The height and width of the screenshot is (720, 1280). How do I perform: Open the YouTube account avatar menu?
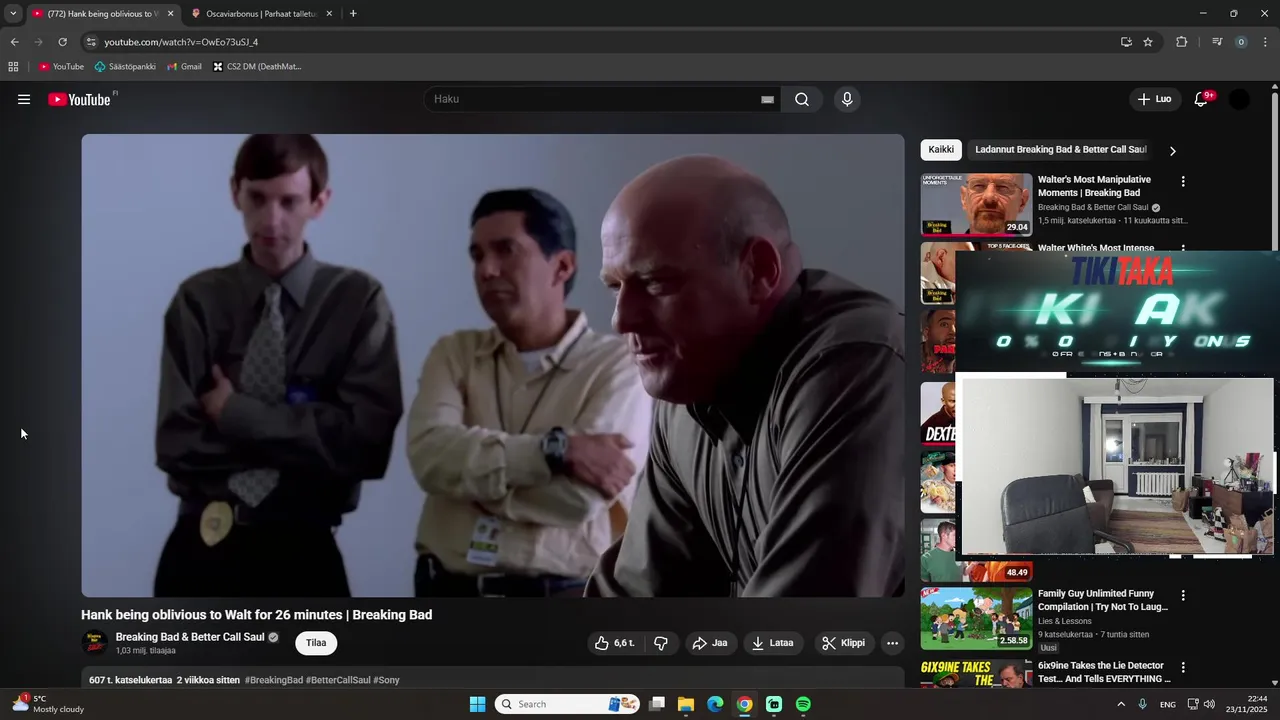1239,99
